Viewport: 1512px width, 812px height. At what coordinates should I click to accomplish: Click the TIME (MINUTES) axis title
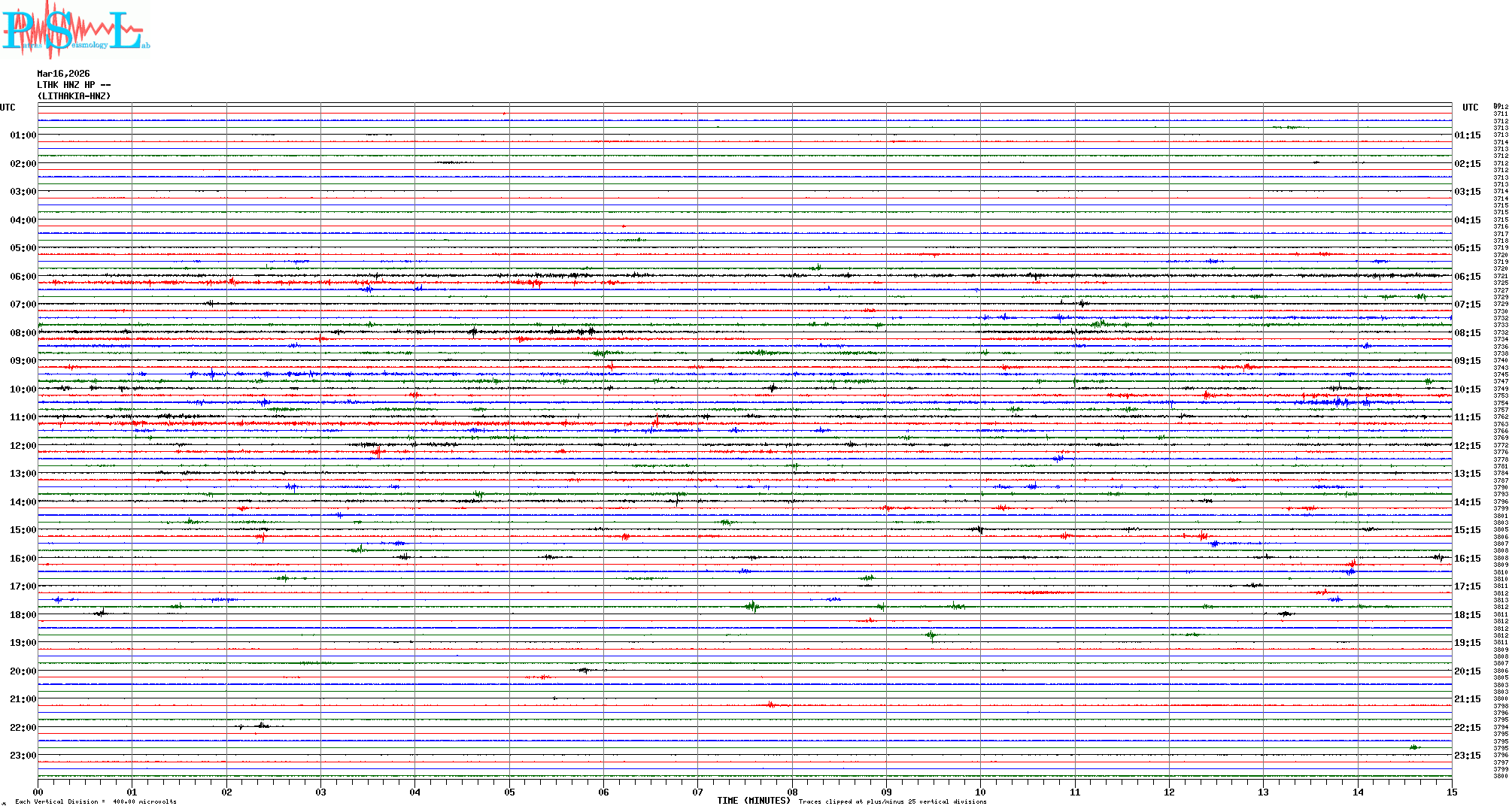click(753, 801)
